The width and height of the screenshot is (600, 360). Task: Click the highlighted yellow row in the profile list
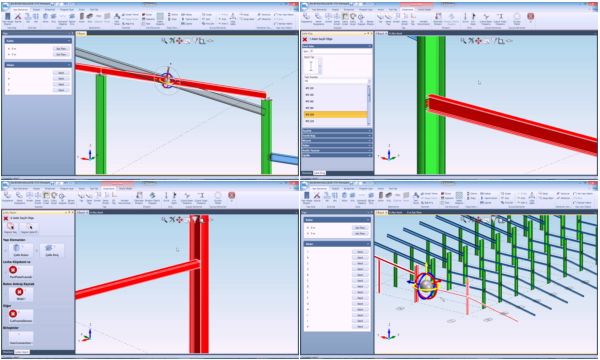tap(336, 114)
